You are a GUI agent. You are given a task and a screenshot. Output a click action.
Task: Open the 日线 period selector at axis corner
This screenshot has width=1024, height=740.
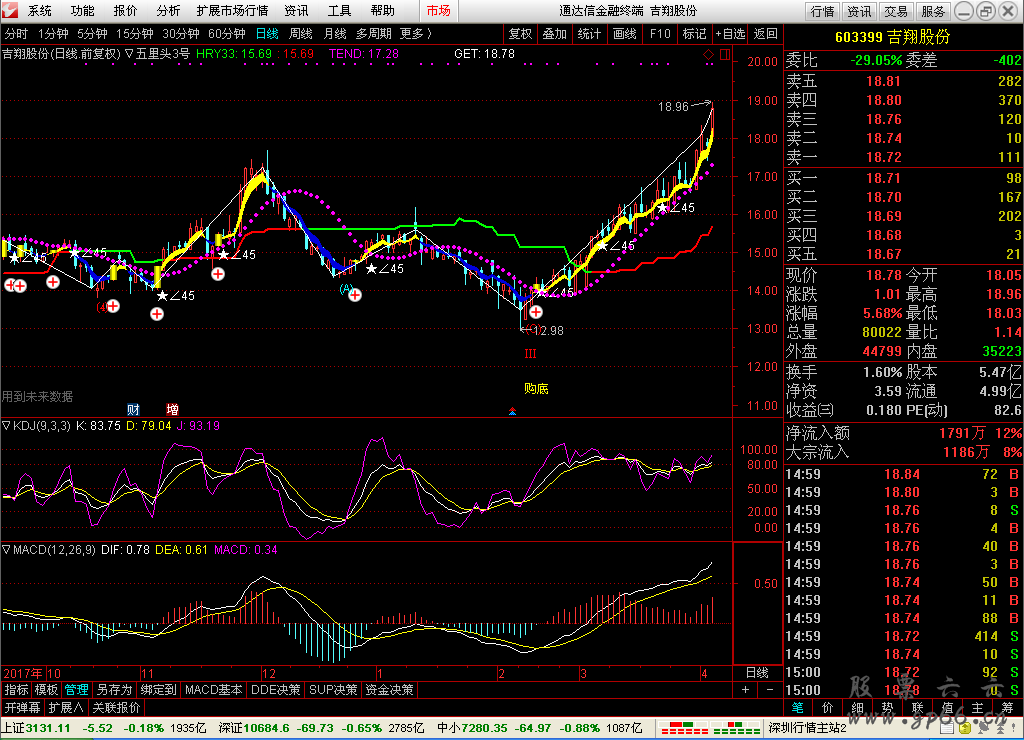758,673
